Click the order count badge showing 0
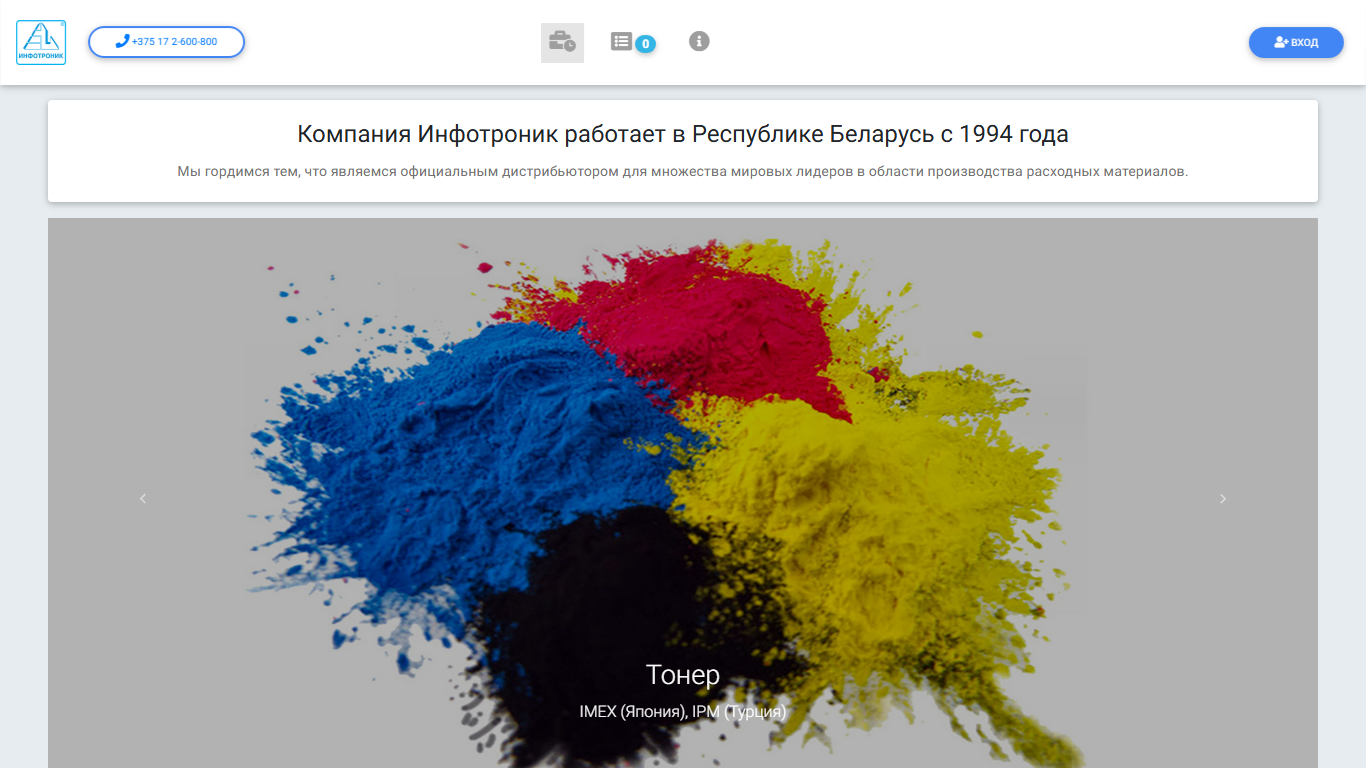1366x768 pixels. point(646,44)
